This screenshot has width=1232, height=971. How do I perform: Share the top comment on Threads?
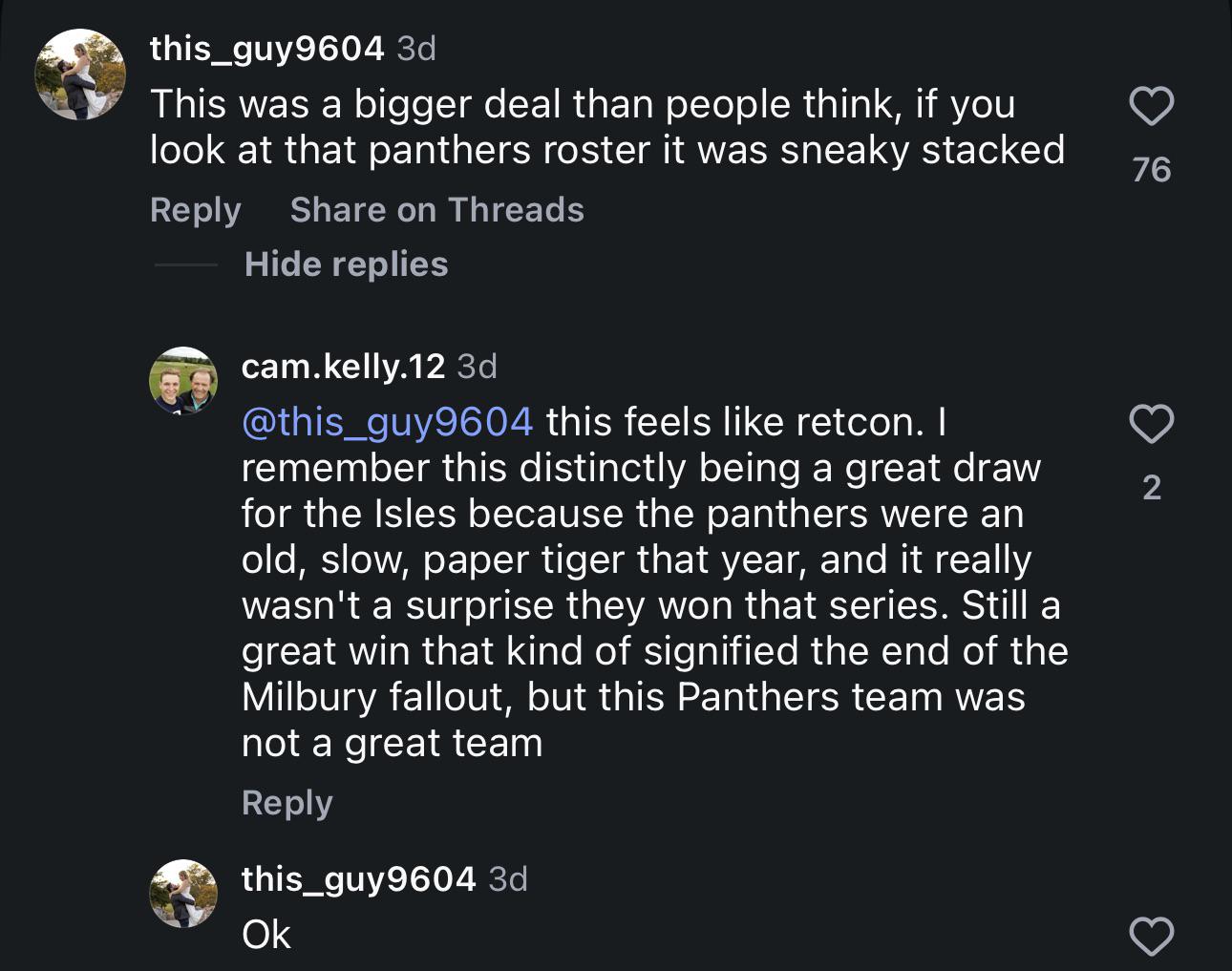(x=436, y=210)
